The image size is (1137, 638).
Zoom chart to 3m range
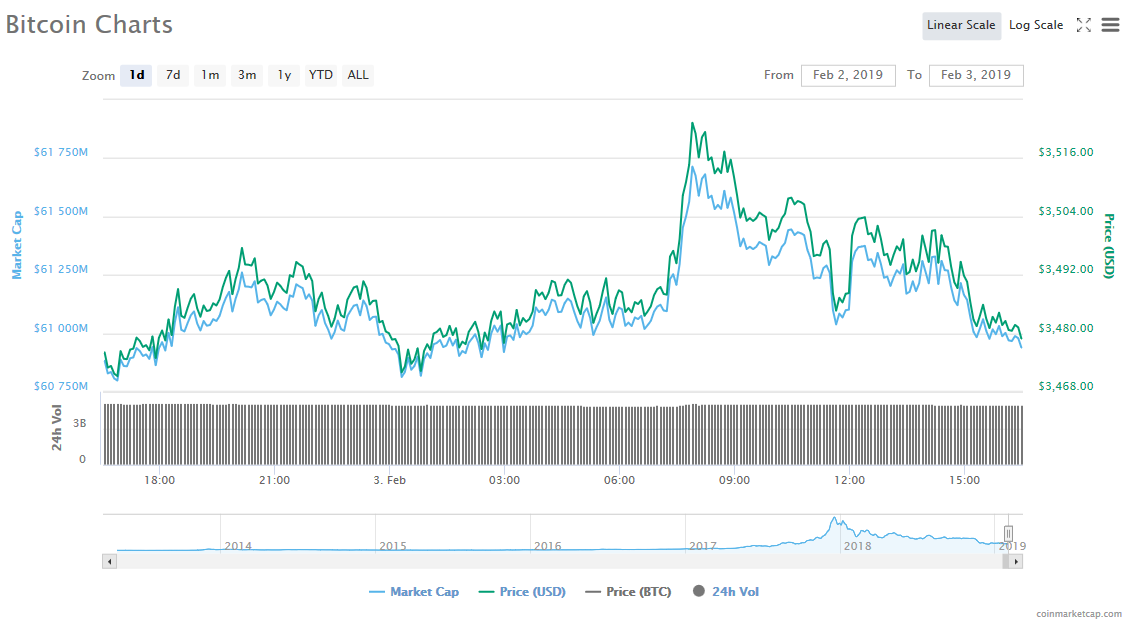click(x=247, y=75)
